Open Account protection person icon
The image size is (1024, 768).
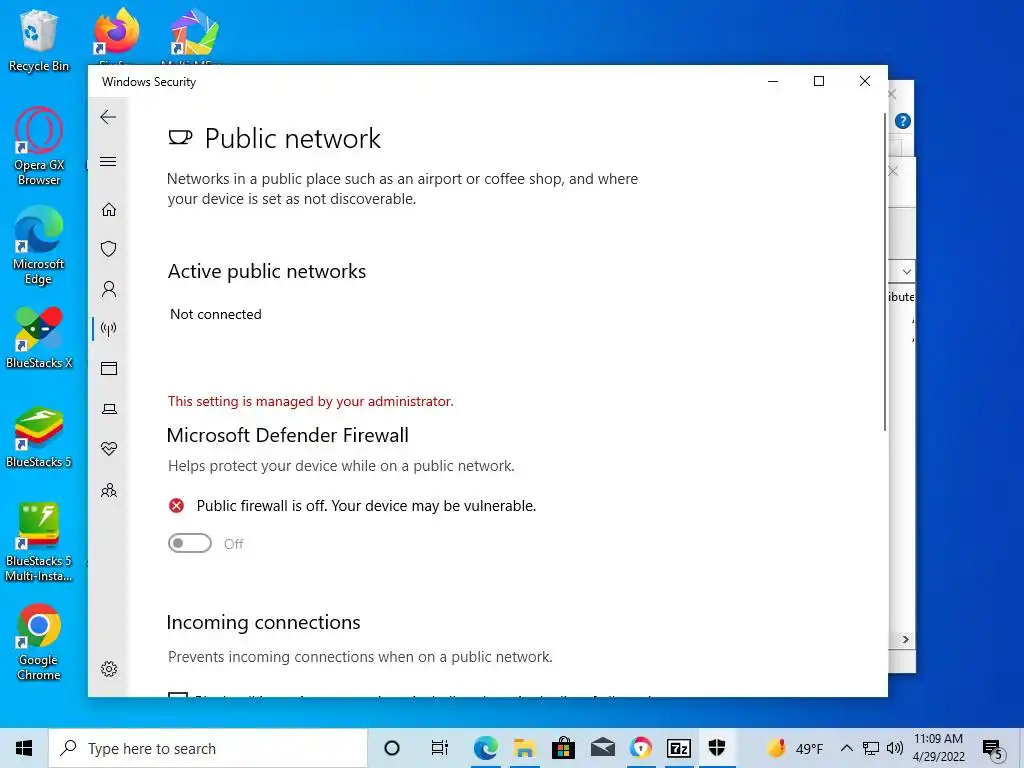(x=109, y=289)
